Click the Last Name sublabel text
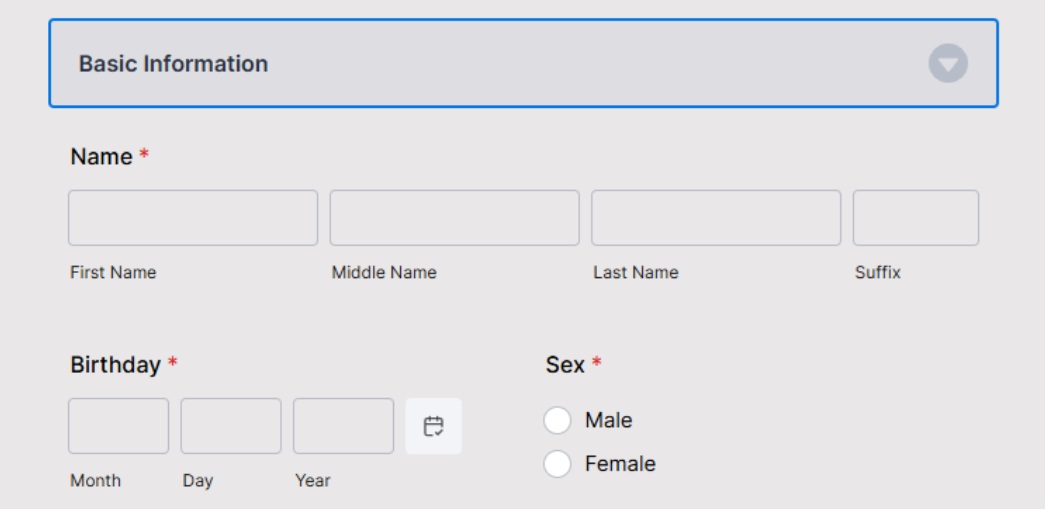Viewport: 1045px width, 509px height. [636, 272]
